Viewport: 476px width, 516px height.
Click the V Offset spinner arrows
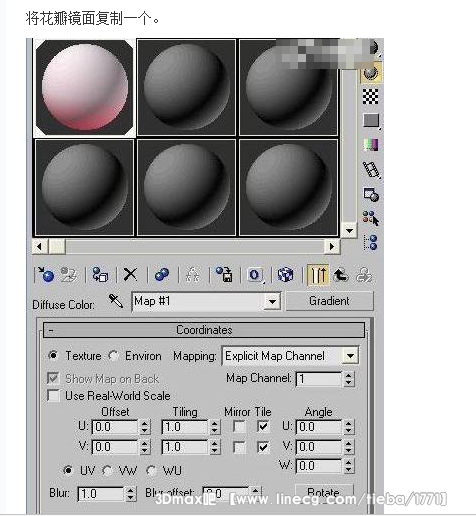(144, 447)
